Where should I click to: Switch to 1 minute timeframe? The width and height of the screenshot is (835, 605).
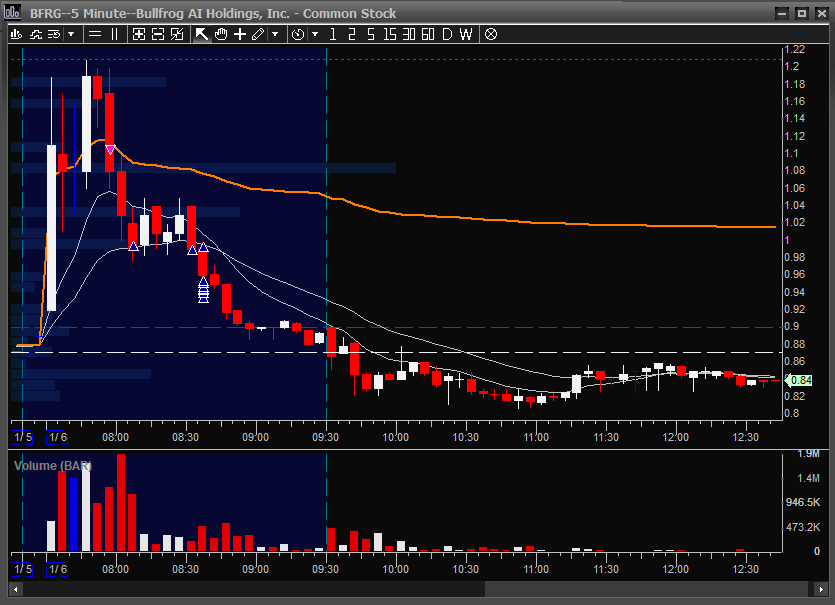[x=333, y=35]
